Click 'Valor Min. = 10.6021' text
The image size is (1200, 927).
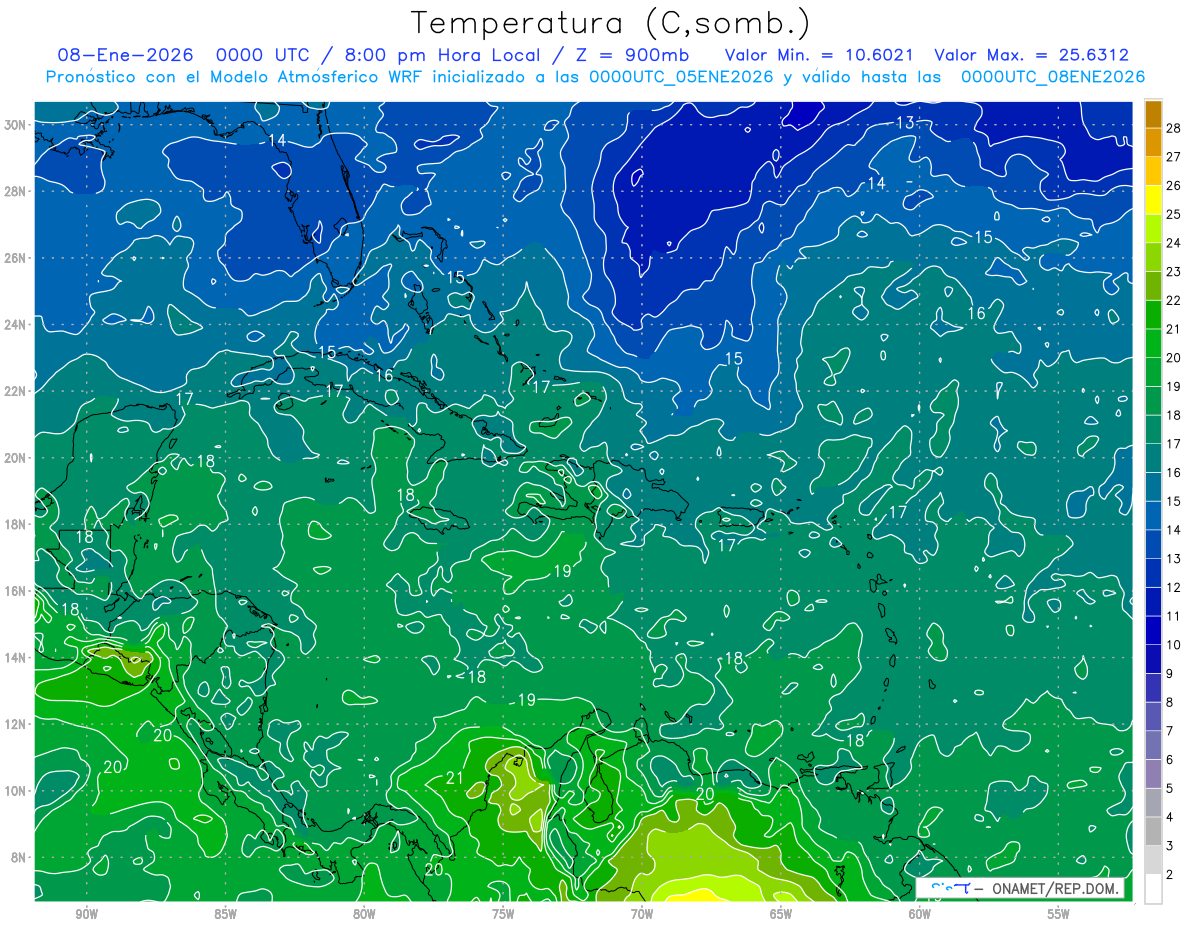tap(817, 56)
